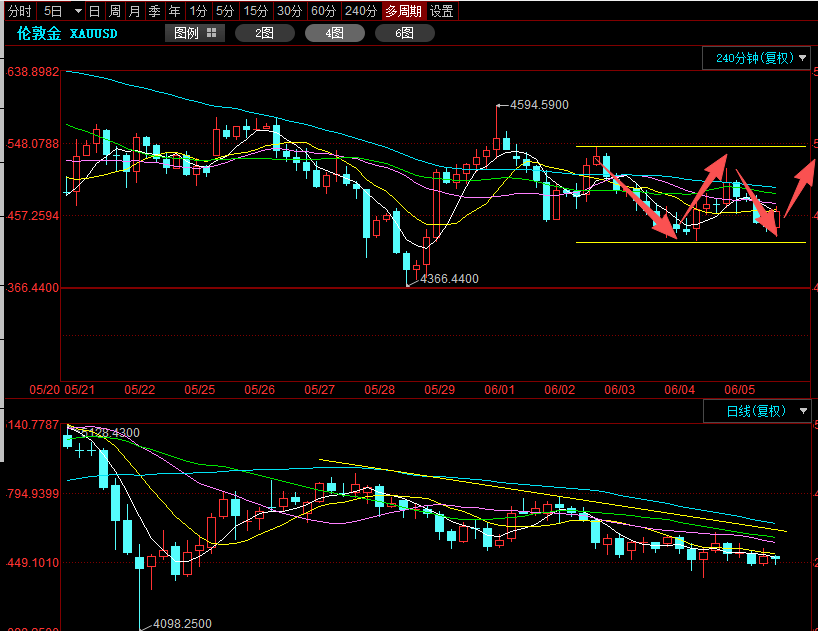Expand the dropdown arrow beside 5日
Screen dimensions: 818x631
coord(78,11)
